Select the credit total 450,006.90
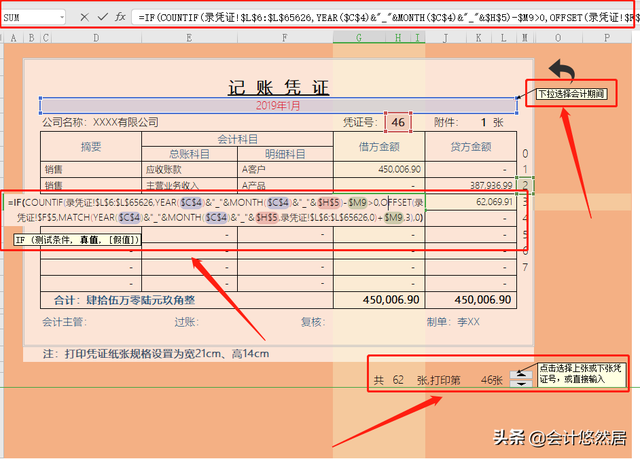 click(x=471, y=300)
